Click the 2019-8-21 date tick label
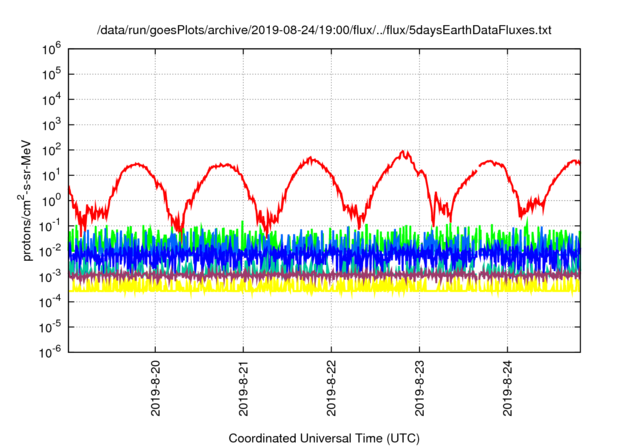 tap(244, 388)
